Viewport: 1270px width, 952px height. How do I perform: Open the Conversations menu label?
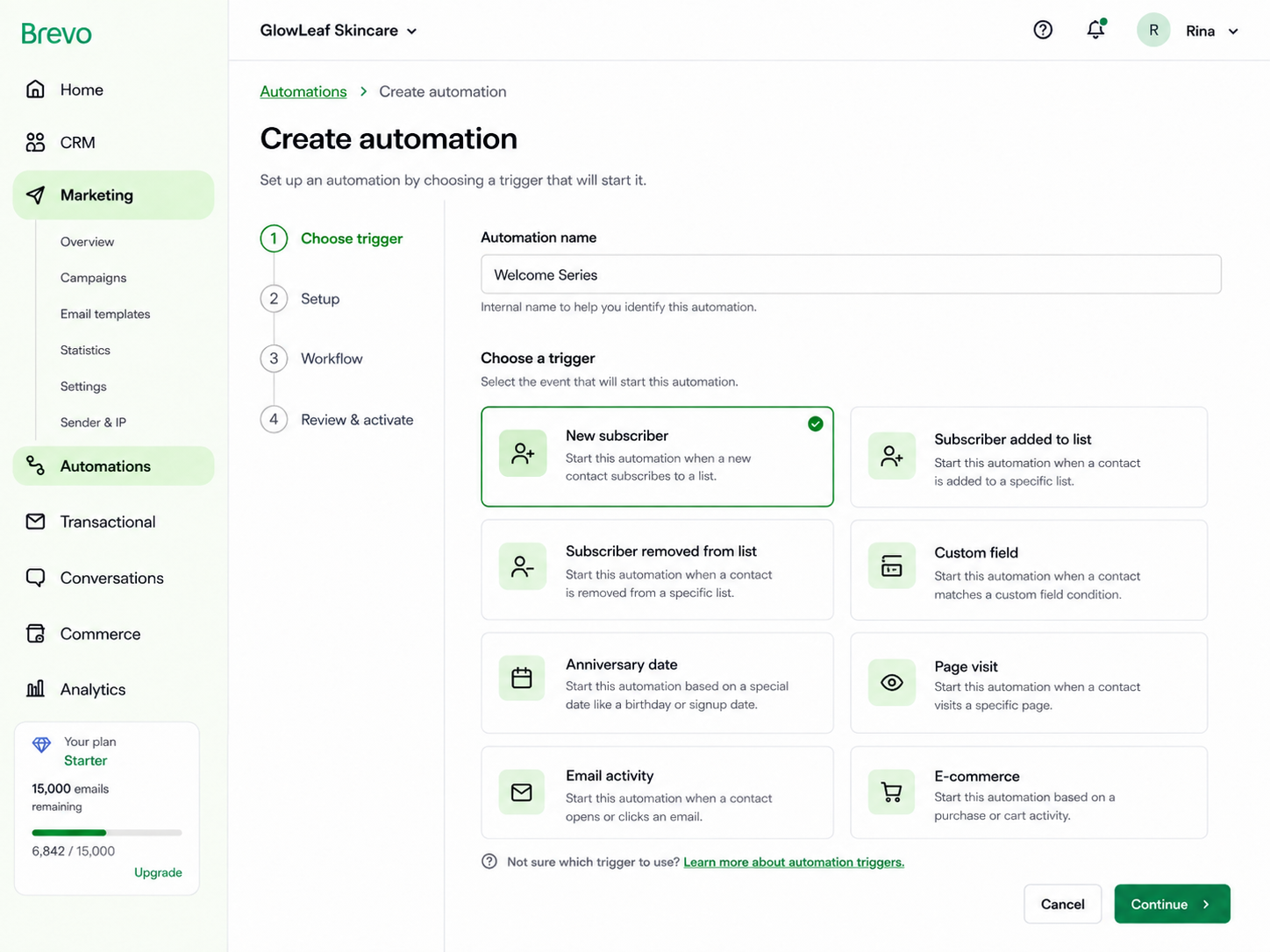point(112,578)
